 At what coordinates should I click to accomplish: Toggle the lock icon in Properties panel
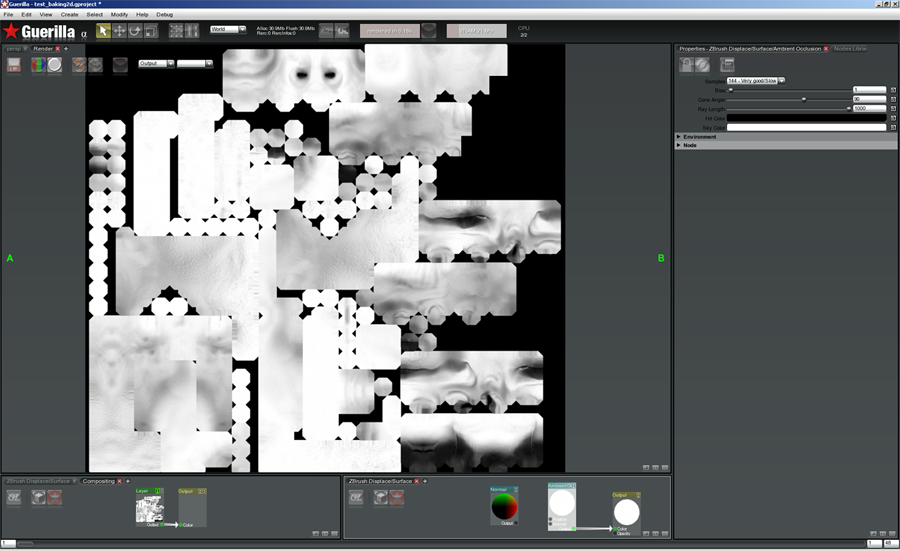pos(686,65)
